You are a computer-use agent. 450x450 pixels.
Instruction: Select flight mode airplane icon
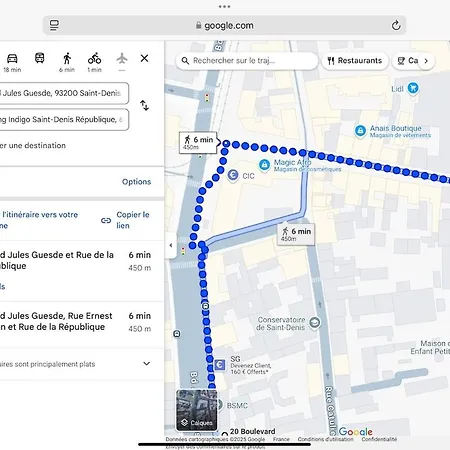(x=122, y=59)
